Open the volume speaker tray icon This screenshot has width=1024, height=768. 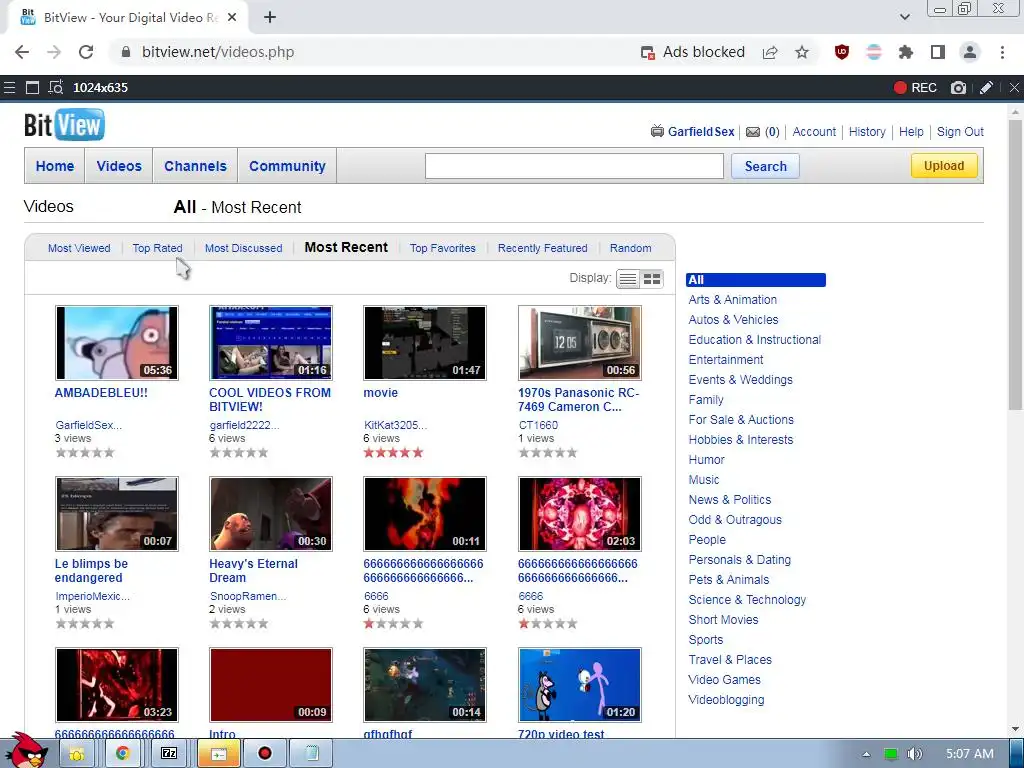[914, 754]
